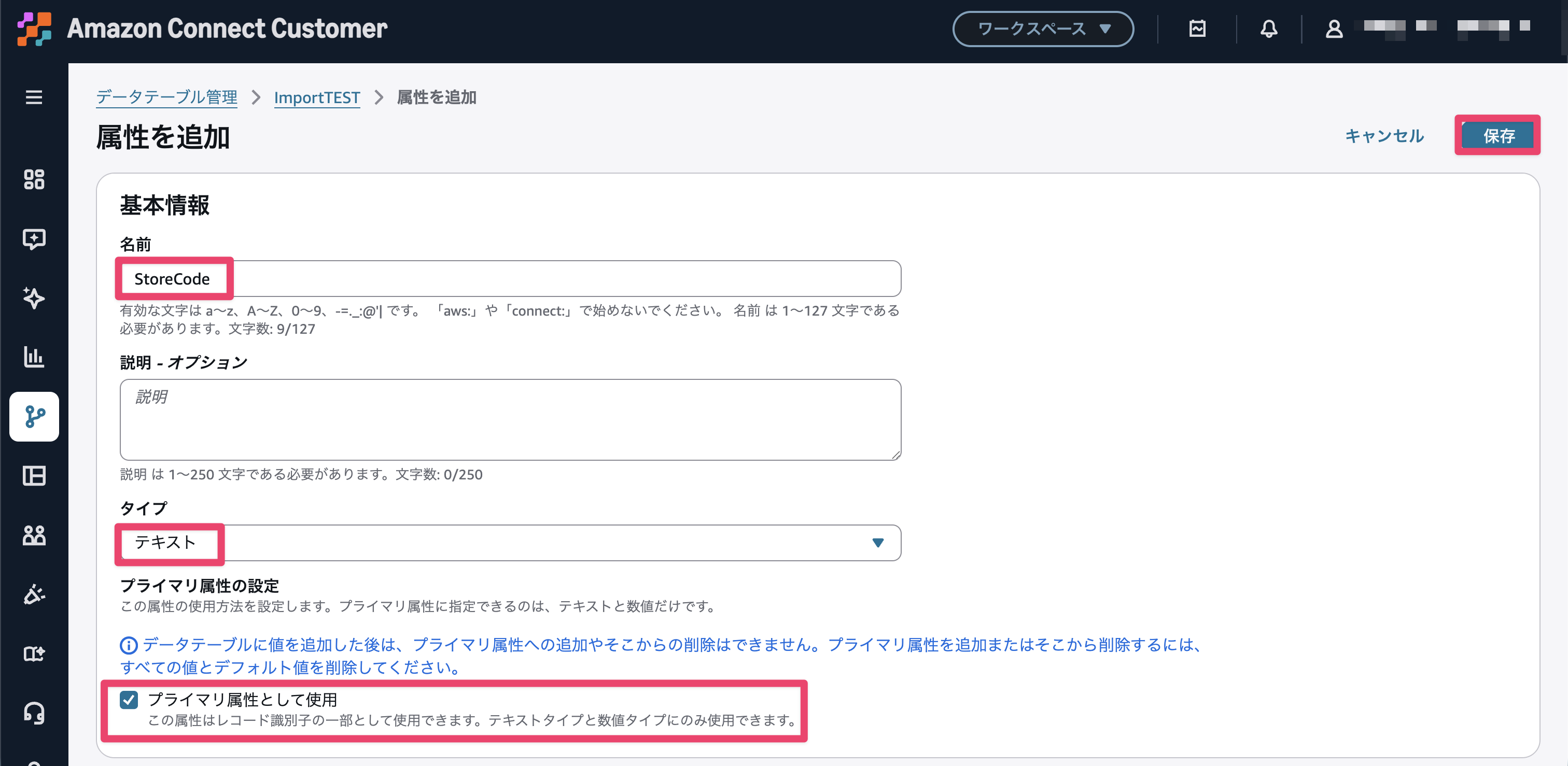
Task: Click the 属性を追加 breadcrumb current page text
Action: tap(437, 97)
